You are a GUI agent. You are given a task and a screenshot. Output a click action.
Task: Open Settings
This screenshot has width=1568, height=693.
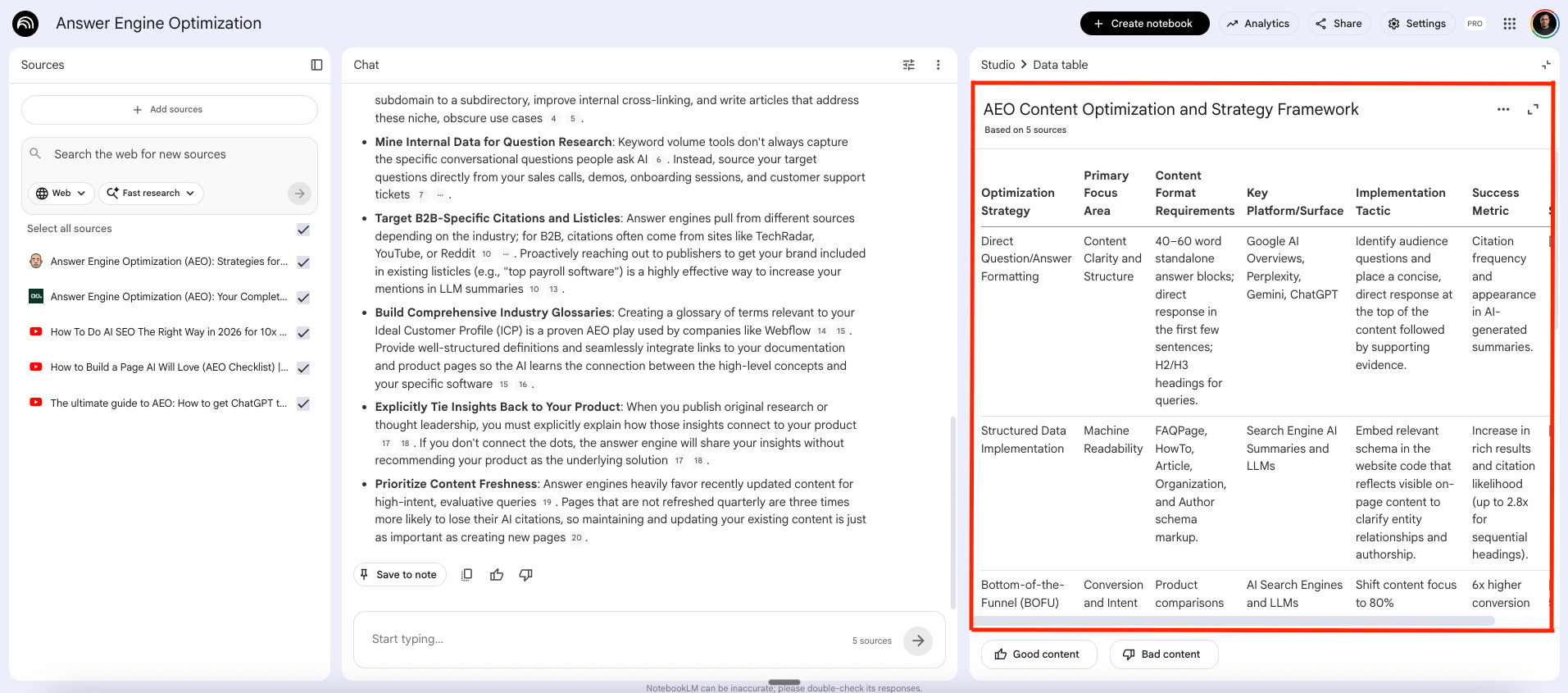pyautogui.click(x=1417, y=24)
